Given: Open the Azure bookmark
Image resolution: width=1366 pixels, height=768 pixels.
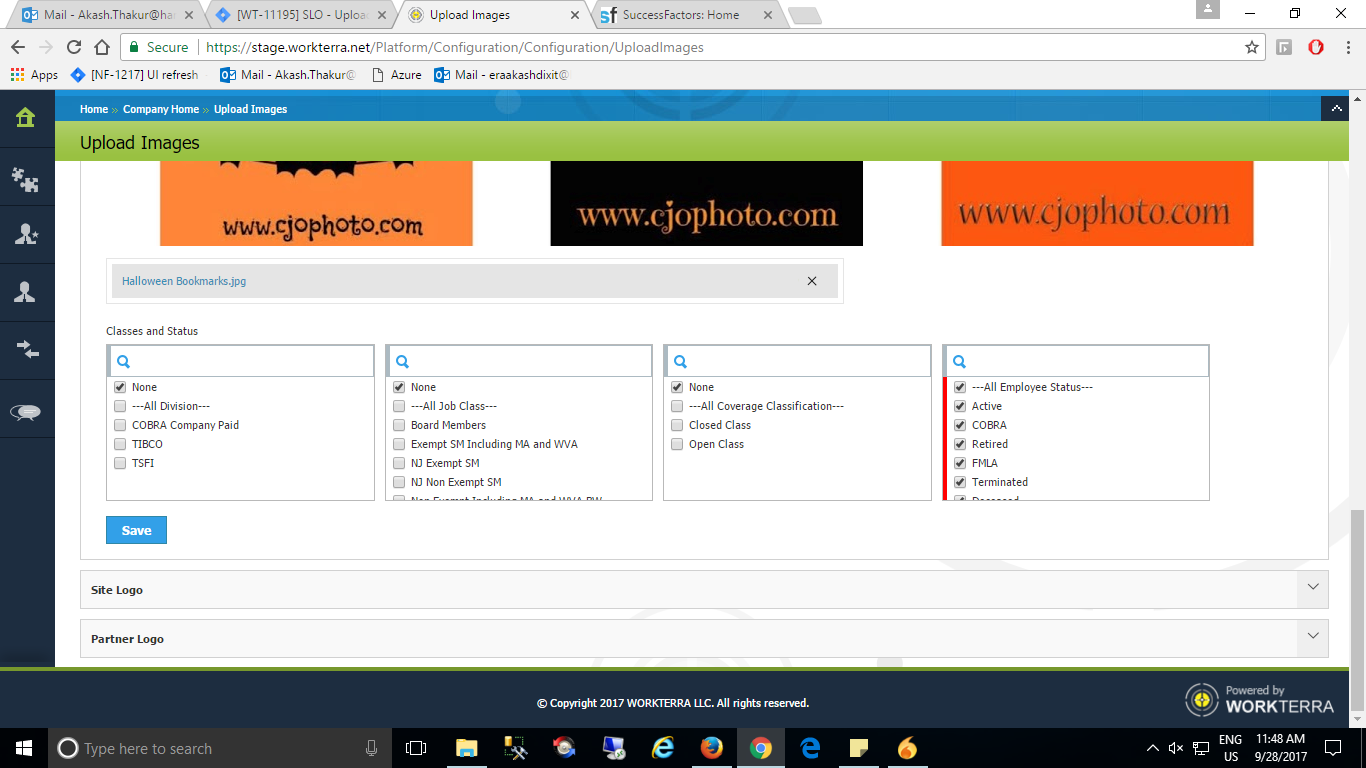Looking at the screenshot, I should pos(397,75).
